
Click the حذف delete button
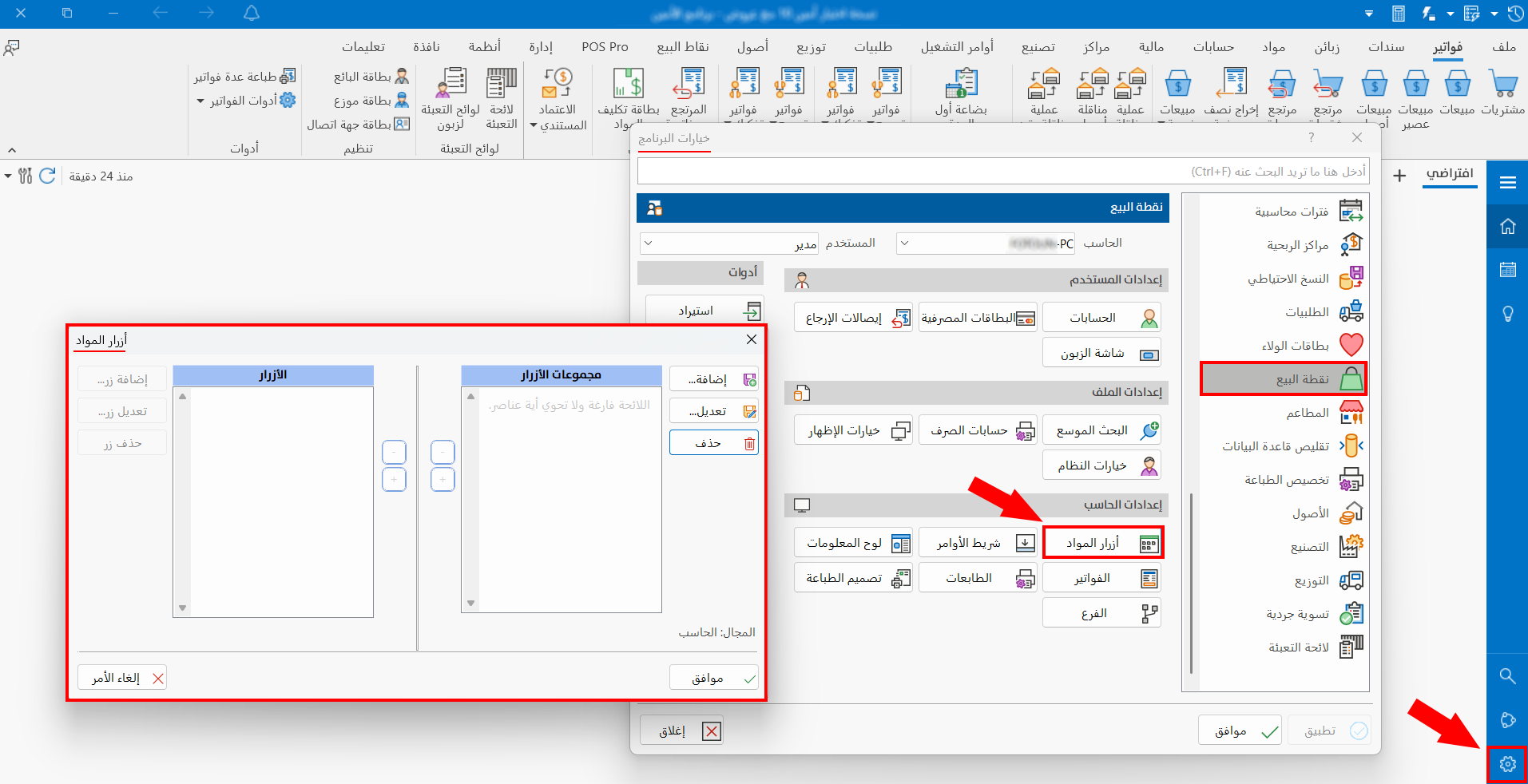tap(713, 443)
